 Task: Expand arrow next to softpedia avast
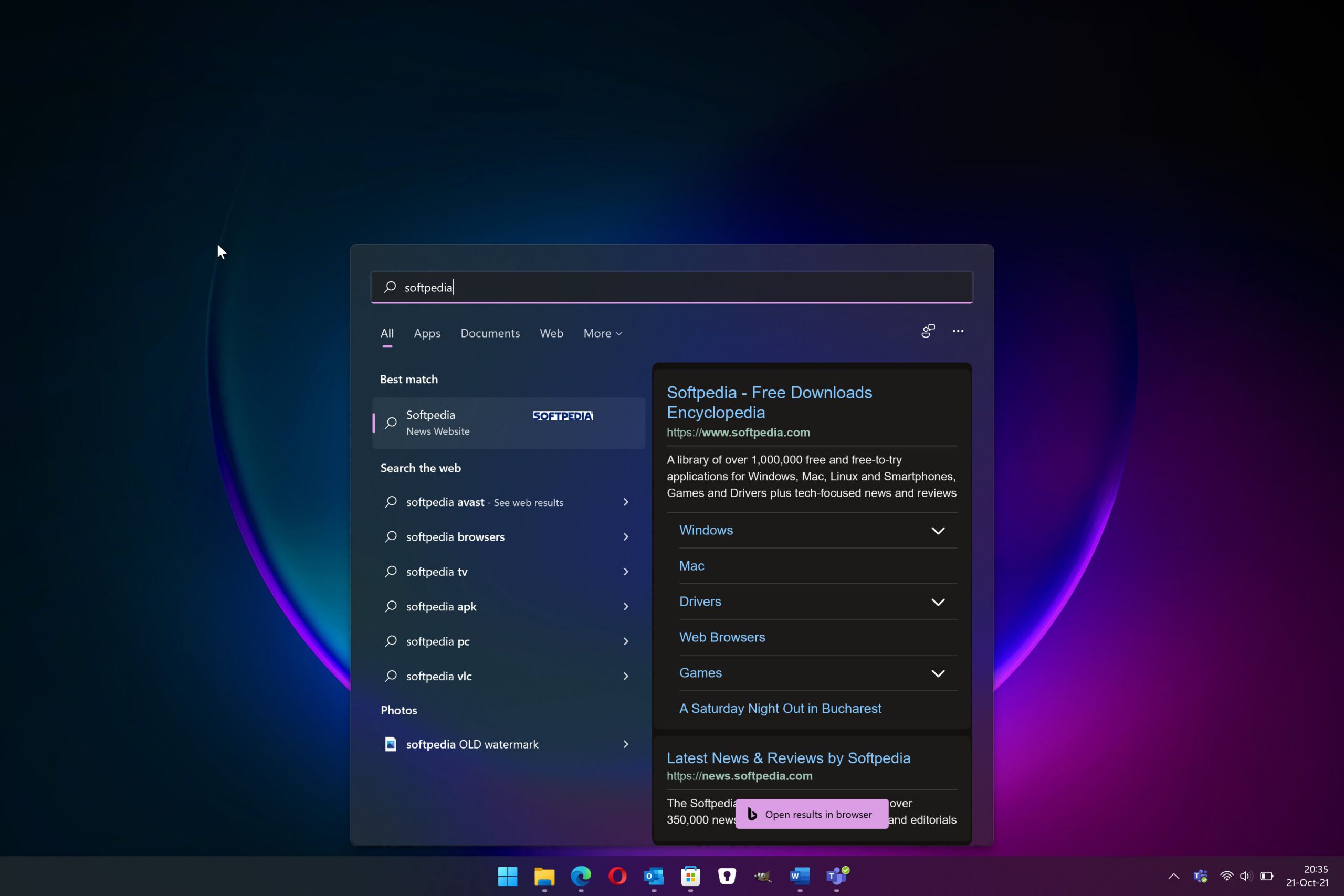point(626,502)
